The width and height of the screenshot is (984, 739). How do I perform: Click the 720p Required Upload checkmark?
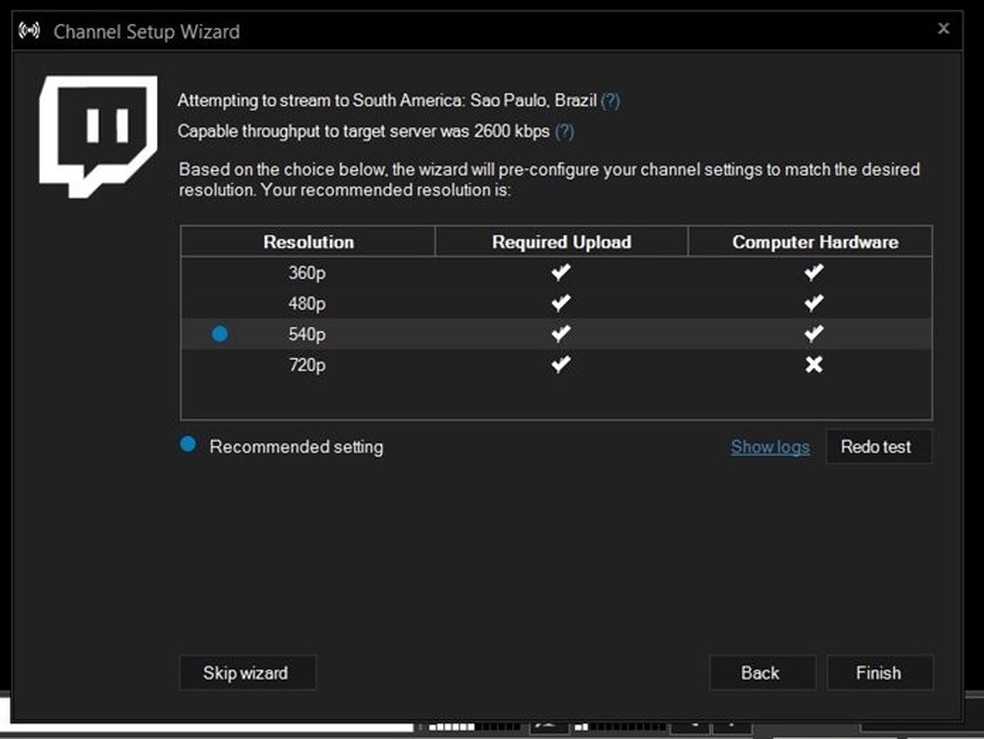point(561,364)
